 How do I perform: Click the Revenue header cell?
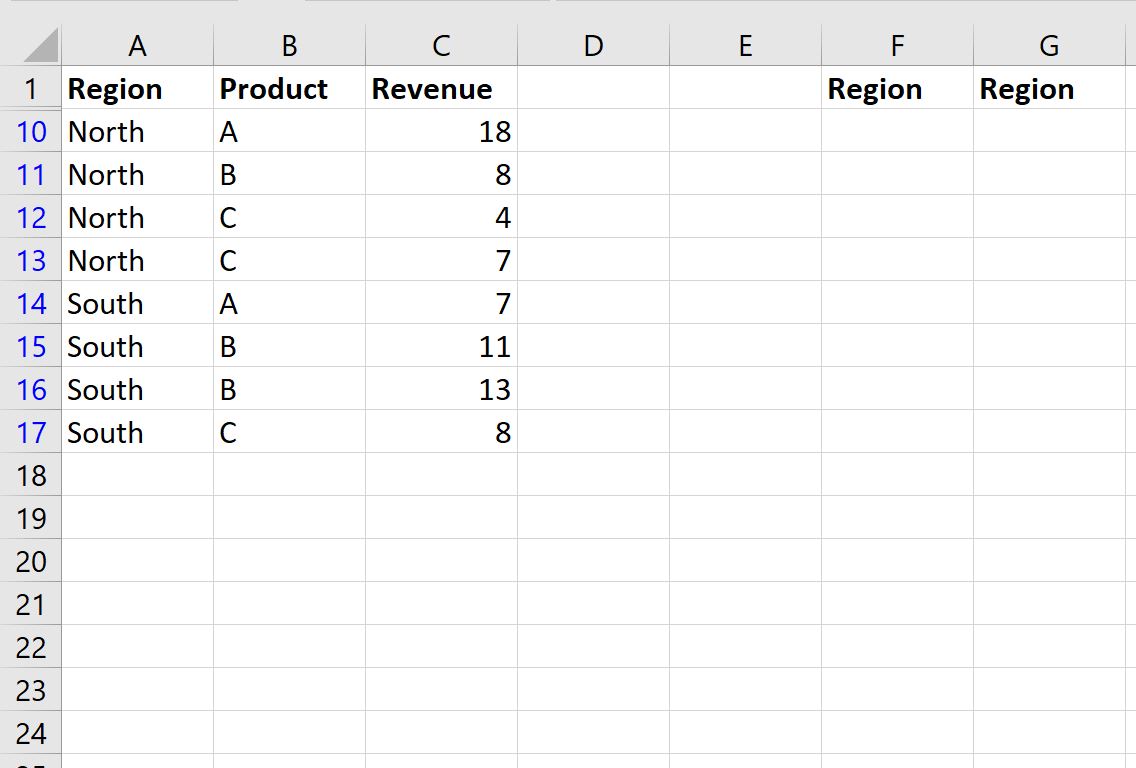pyautogui.click(x=441, y=88)
